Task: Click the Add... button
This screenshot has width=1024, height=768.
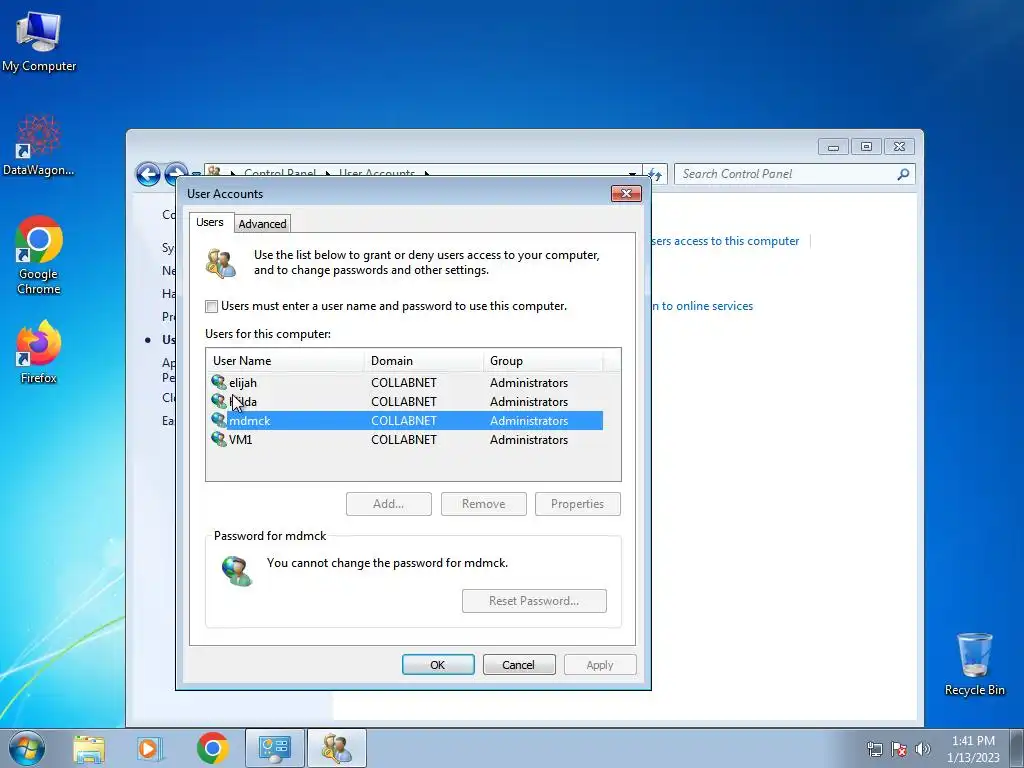Action: coord(389,504)
